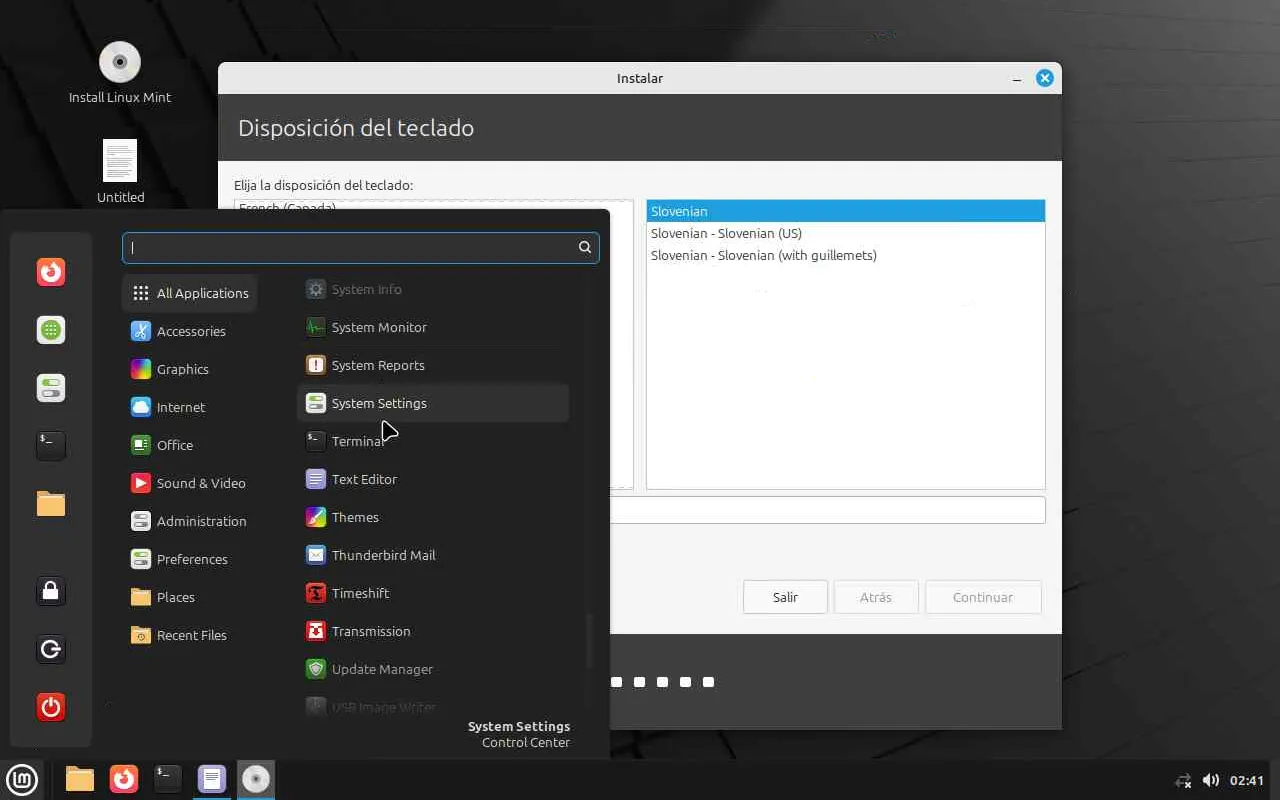This screenshot has width=1280, height=800.
Task: Show Recent Files in the menu
Action: click(x=190, y=635)
